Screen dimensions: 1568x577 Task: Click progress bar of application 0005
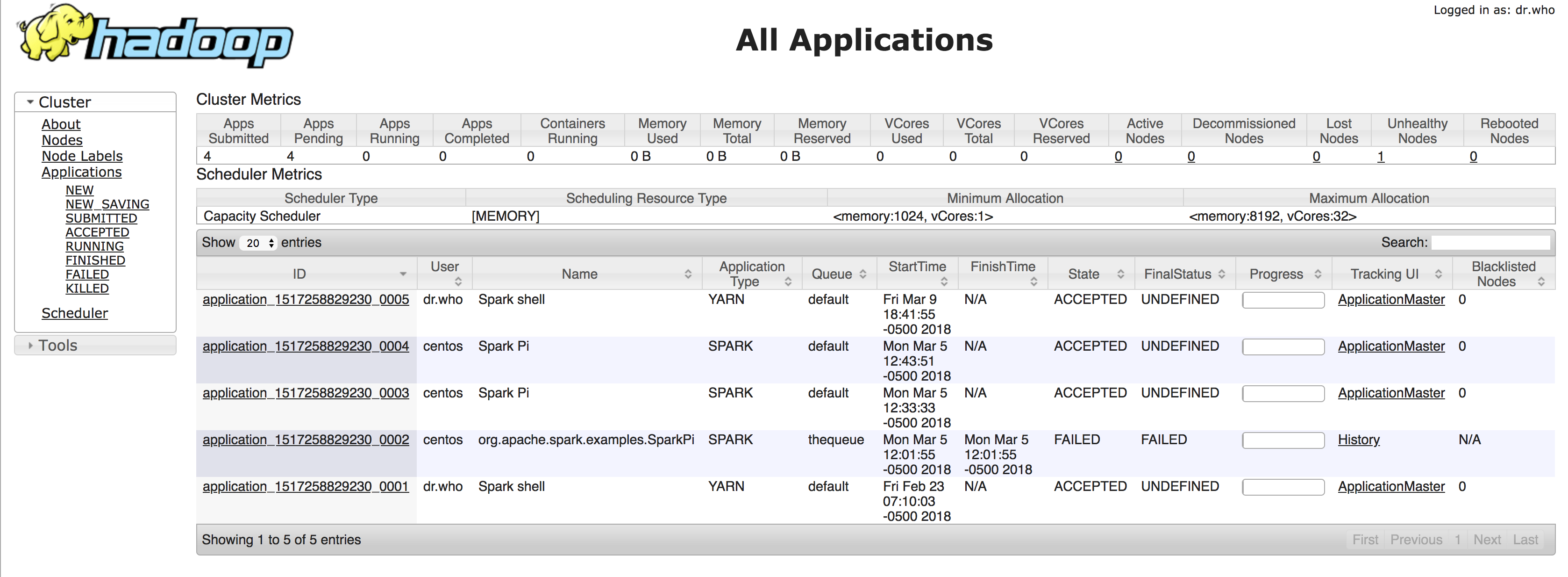1283,300
